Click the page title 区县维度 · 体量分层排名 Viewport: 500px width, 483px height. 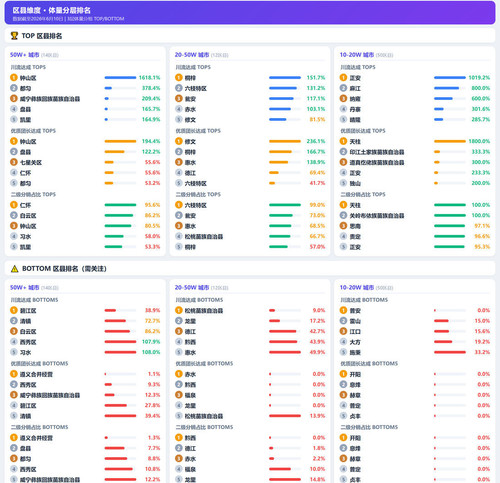click(x=52, y=10)
